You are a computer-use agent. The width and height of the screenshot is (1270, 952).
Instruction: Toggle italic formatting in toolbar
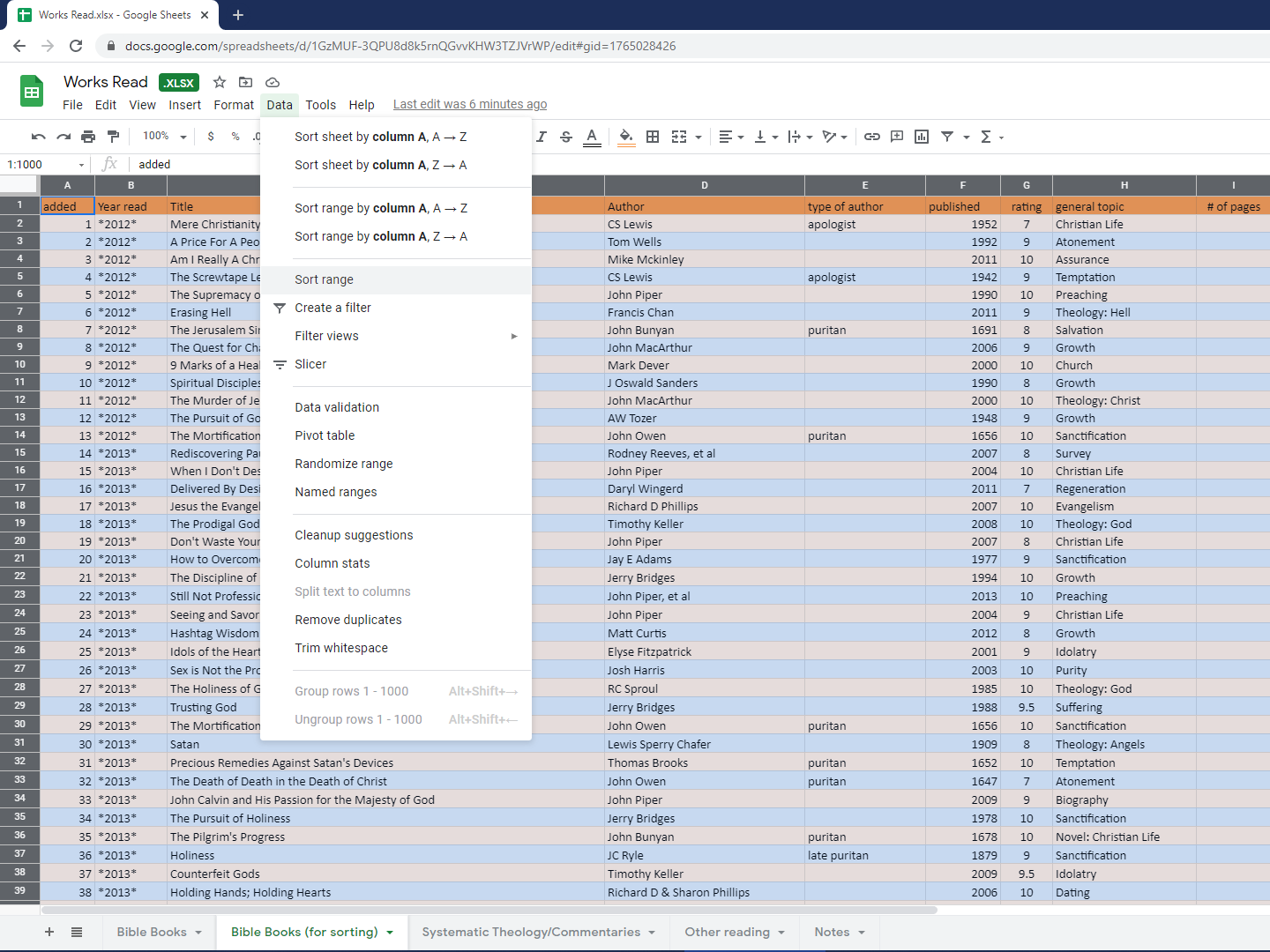click(x=542, y=137)
